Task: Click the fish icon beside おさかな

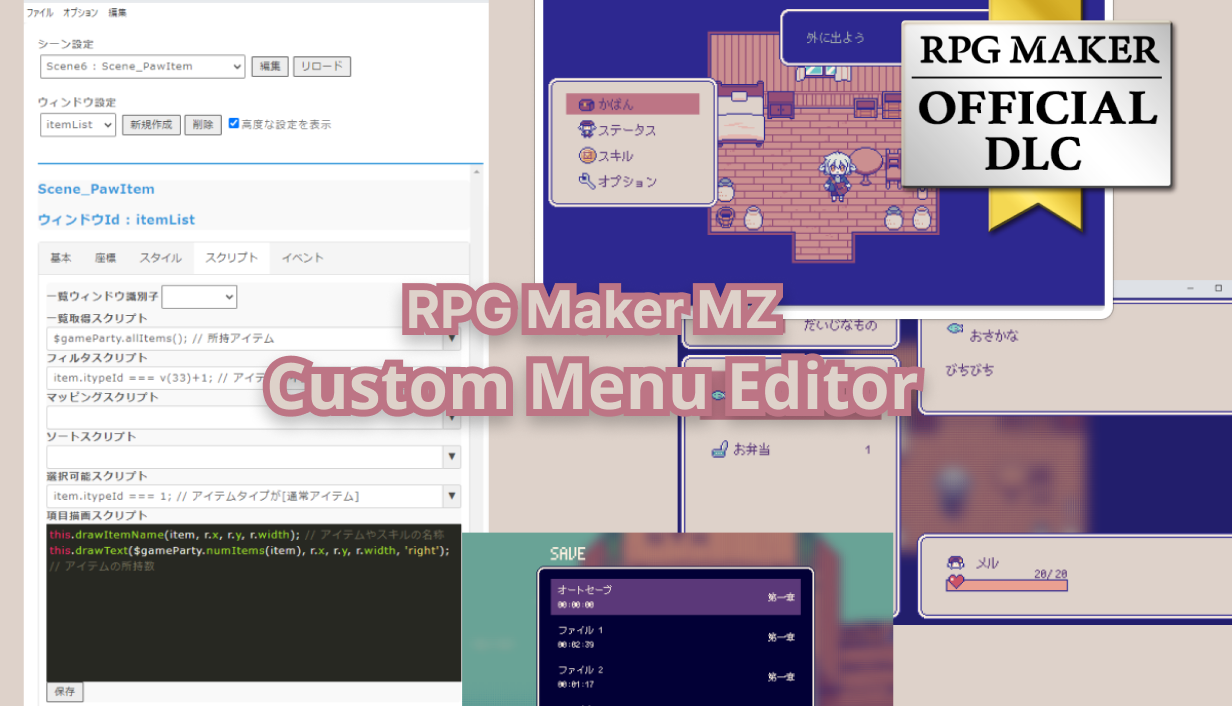Action: click(x=953, y=327)
